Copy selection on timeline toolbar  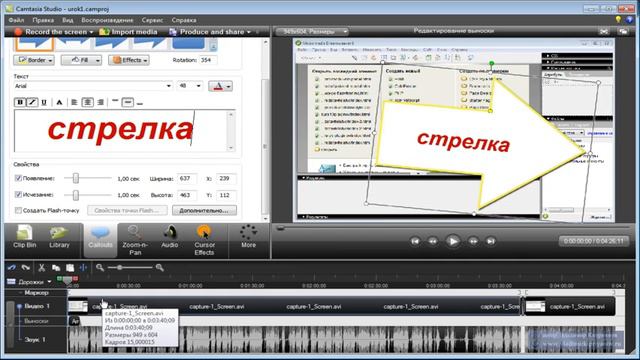(x=56, y=268)
